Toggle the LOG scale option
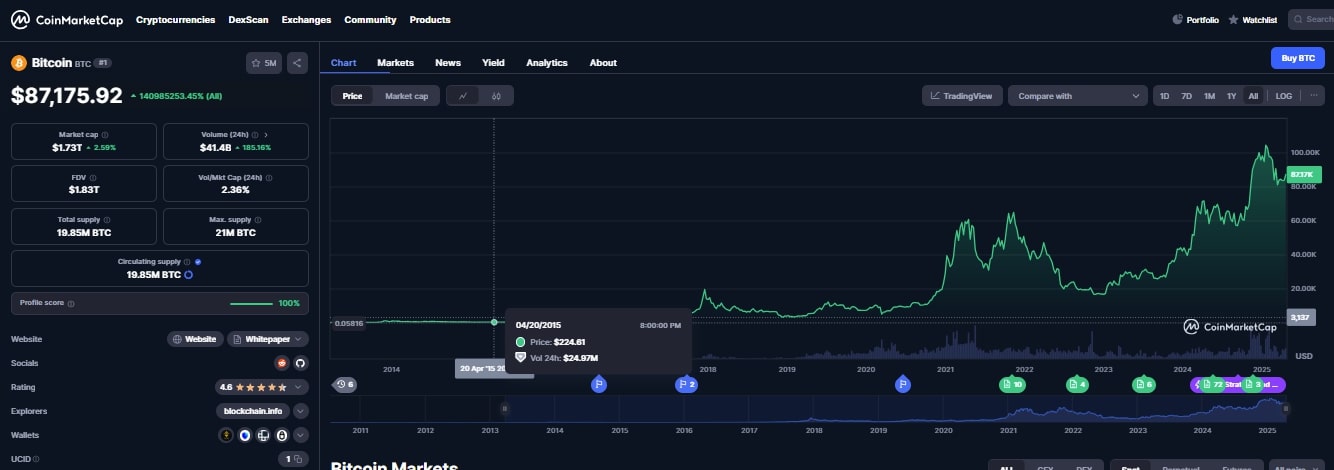Image resolution: width=1334 pixels, height=470 pixels. click(1284, 96)
